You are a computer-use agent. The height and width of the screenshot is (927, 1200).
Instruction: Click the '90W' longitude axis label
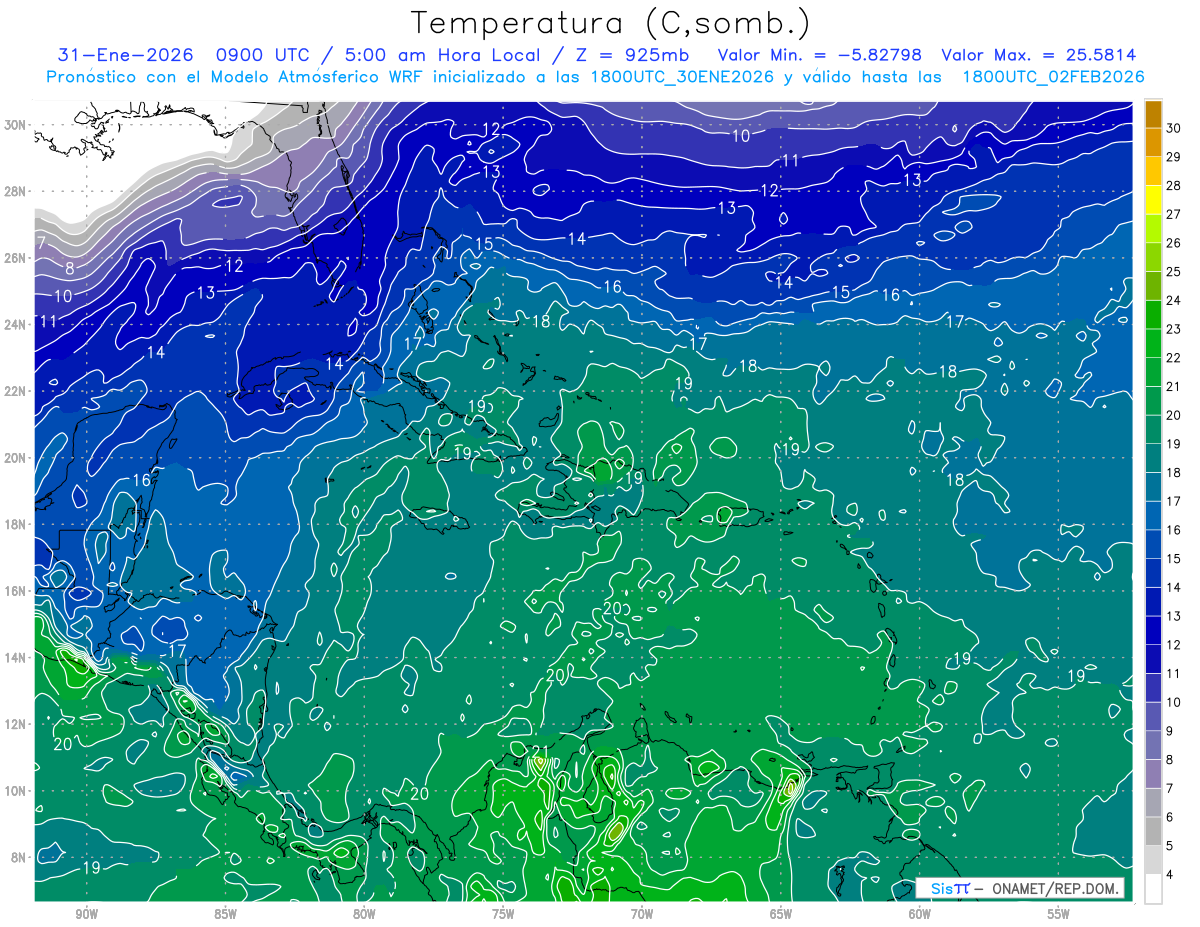click(x=86, y=915)
